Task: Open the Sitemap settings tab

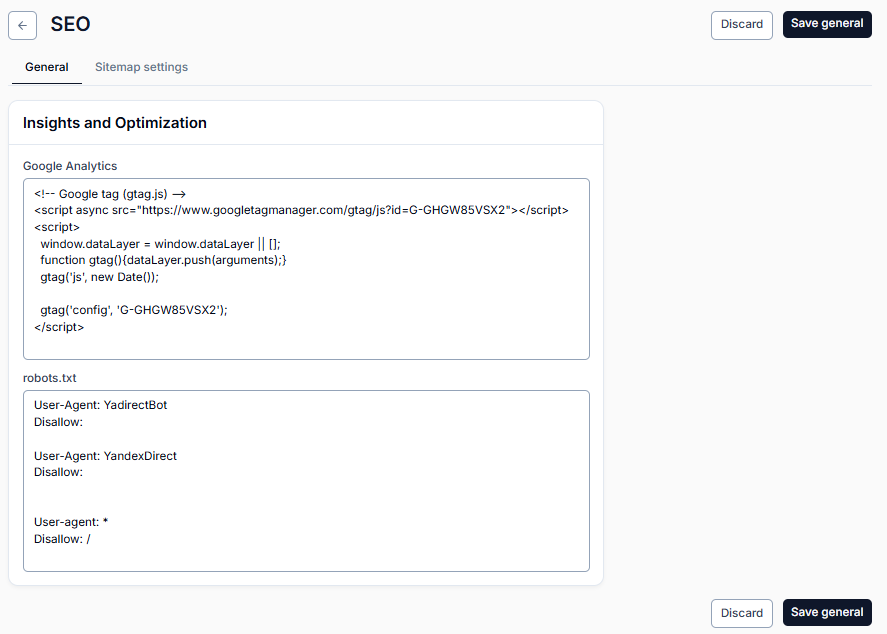Action: click(141, 67)
